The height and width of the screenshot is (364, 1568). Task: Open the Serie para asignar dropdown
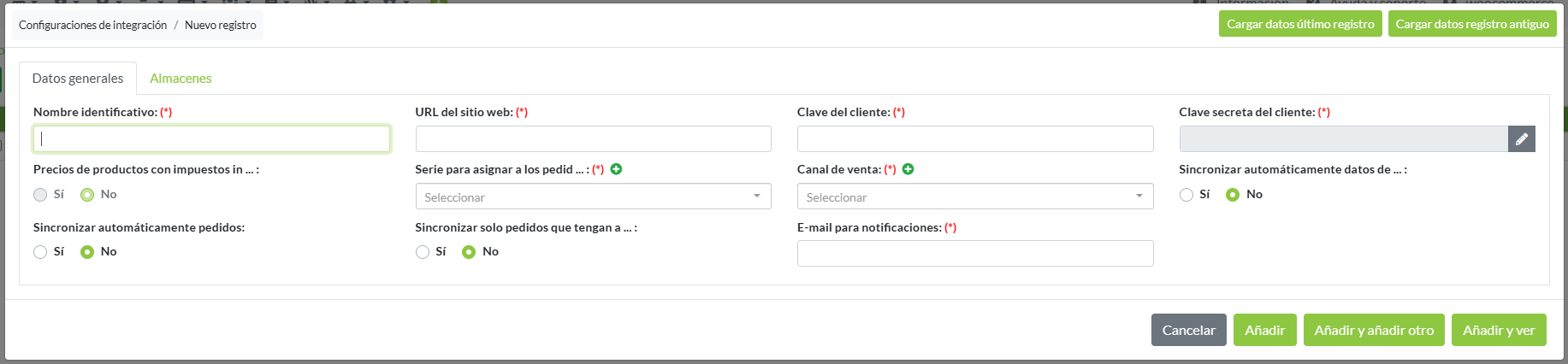click(x=593, y=197)
